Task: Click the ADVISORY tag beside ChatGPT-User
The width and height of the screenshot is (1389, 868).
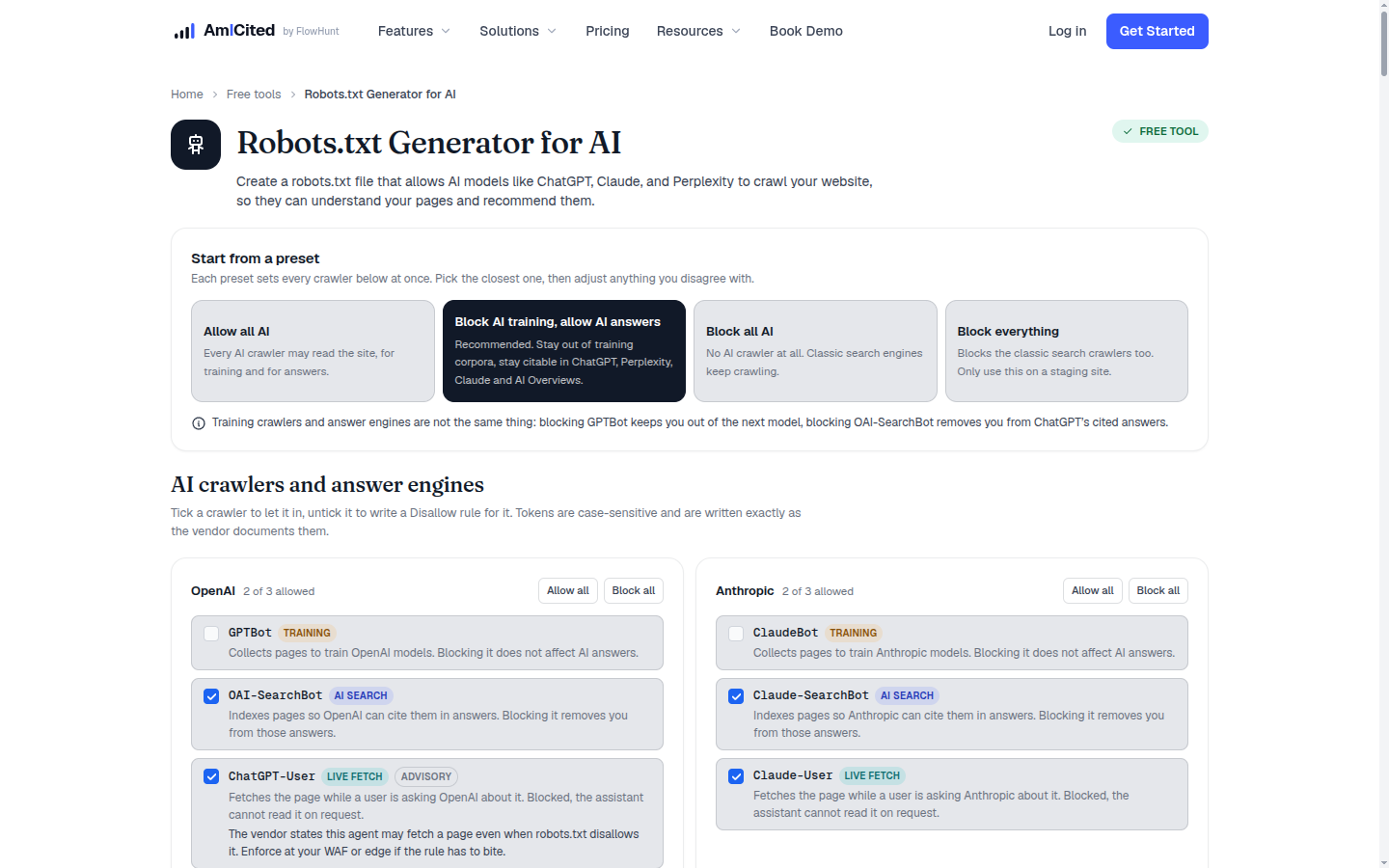Action: coord(426,777)
